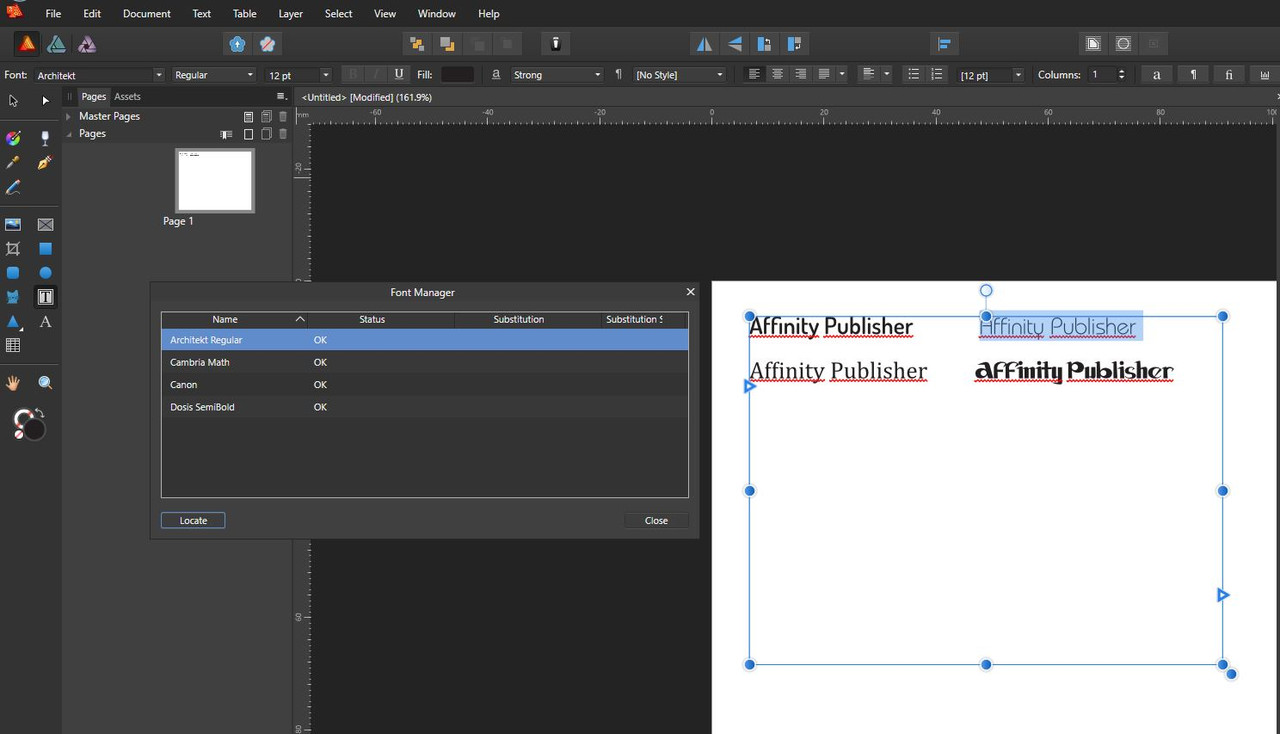Select the Table tool

[13, 346]
